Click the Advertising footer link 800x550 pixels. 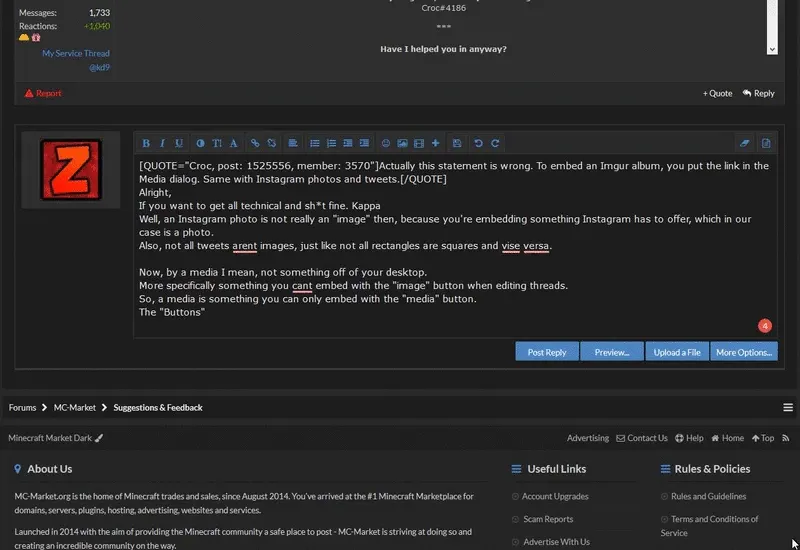pos(588,438)
